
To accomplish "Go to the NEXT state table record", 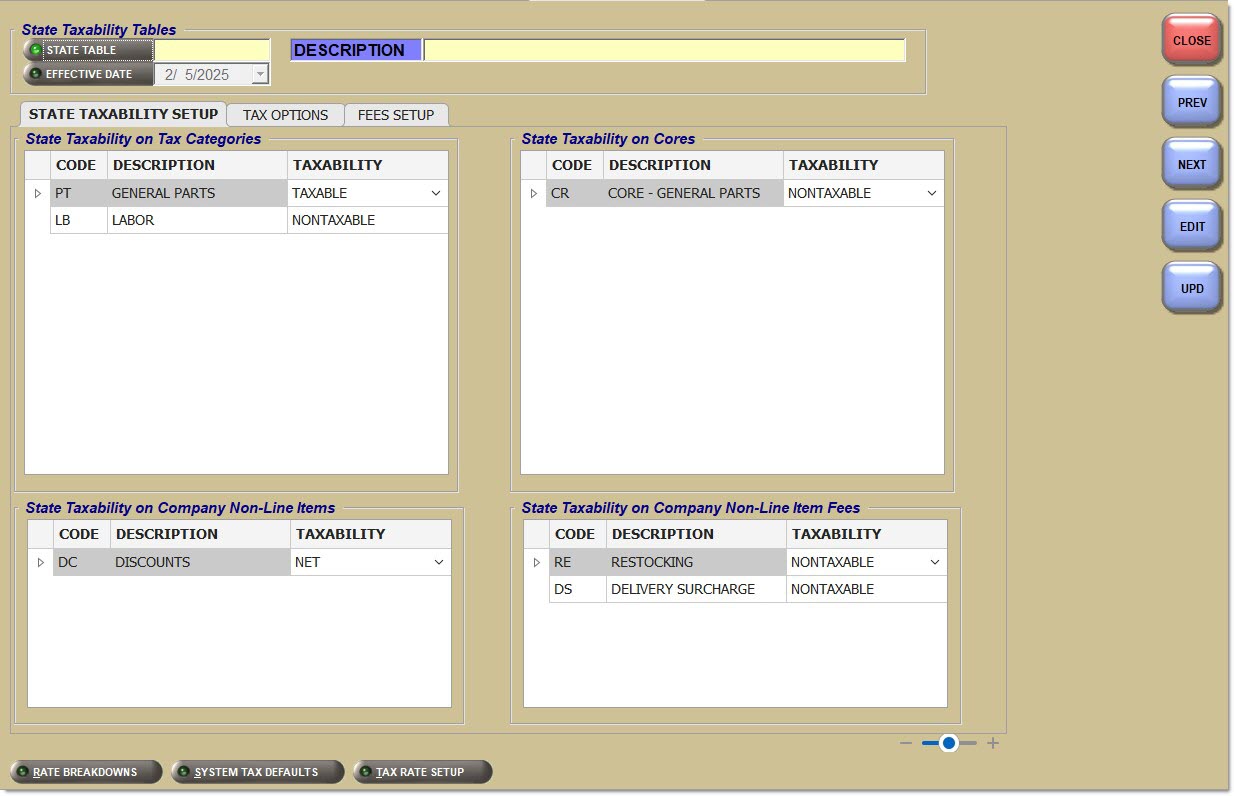I will (x=1192, y=165).
